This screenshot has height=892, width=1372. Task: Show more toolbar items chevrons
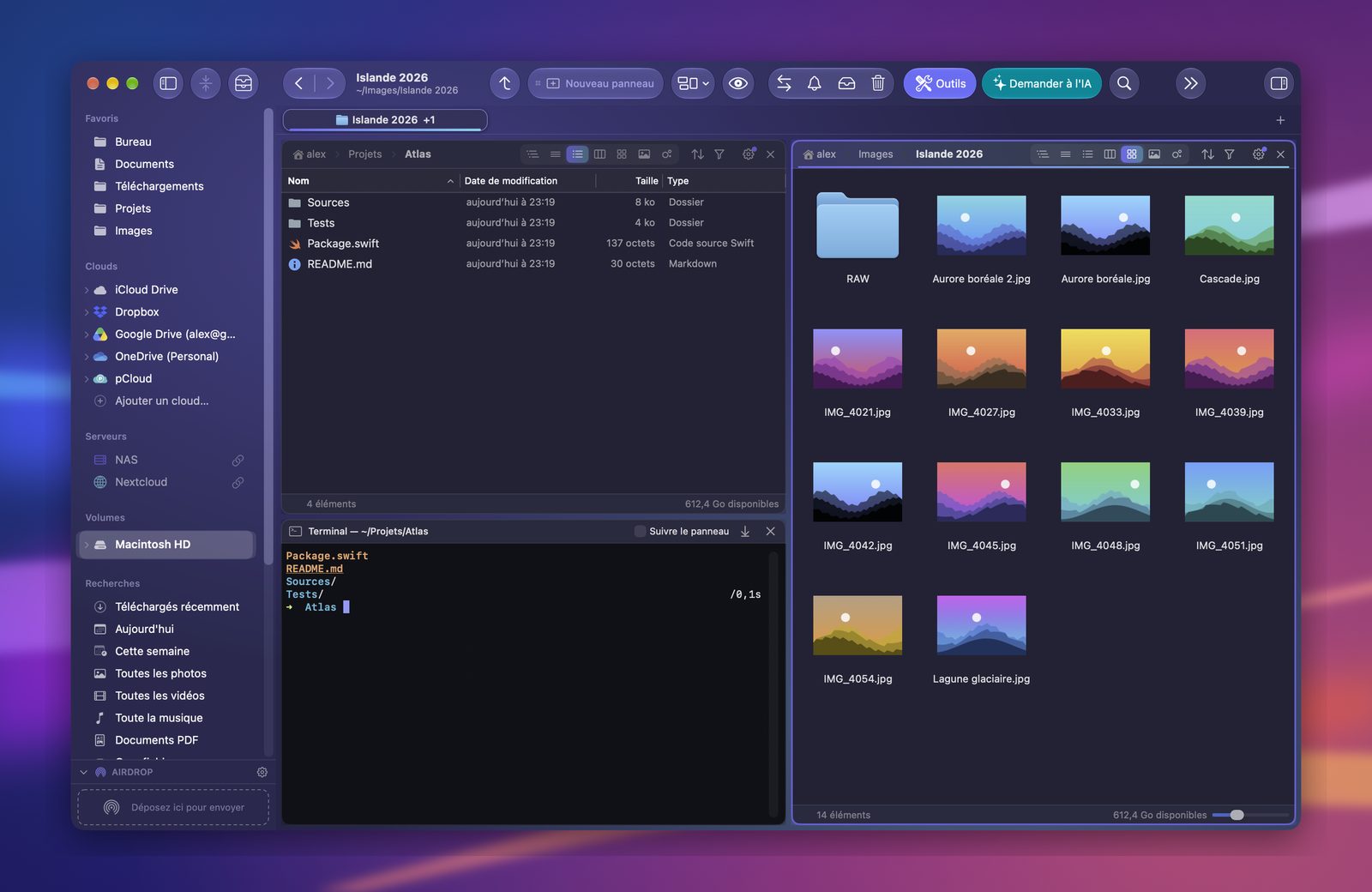(x=1191, y=83)
